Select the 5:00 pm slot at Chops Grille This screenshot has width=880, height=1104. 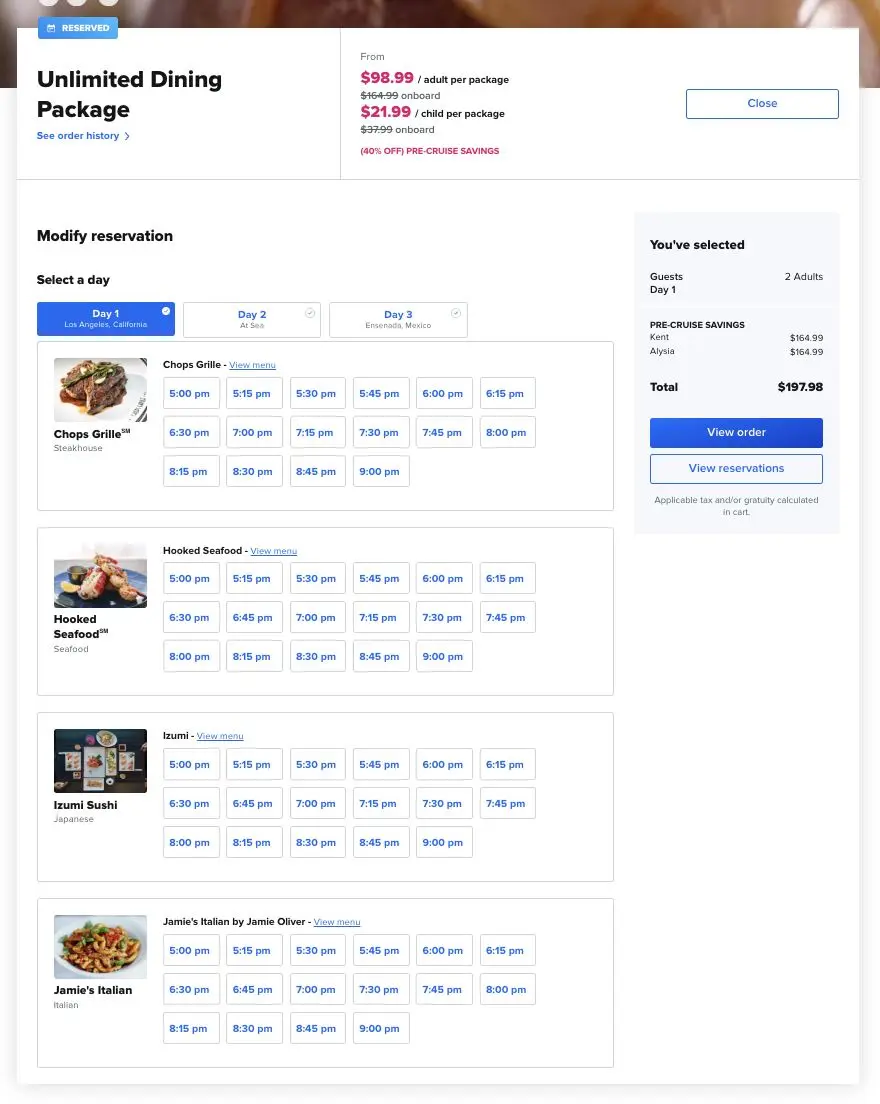190,393
